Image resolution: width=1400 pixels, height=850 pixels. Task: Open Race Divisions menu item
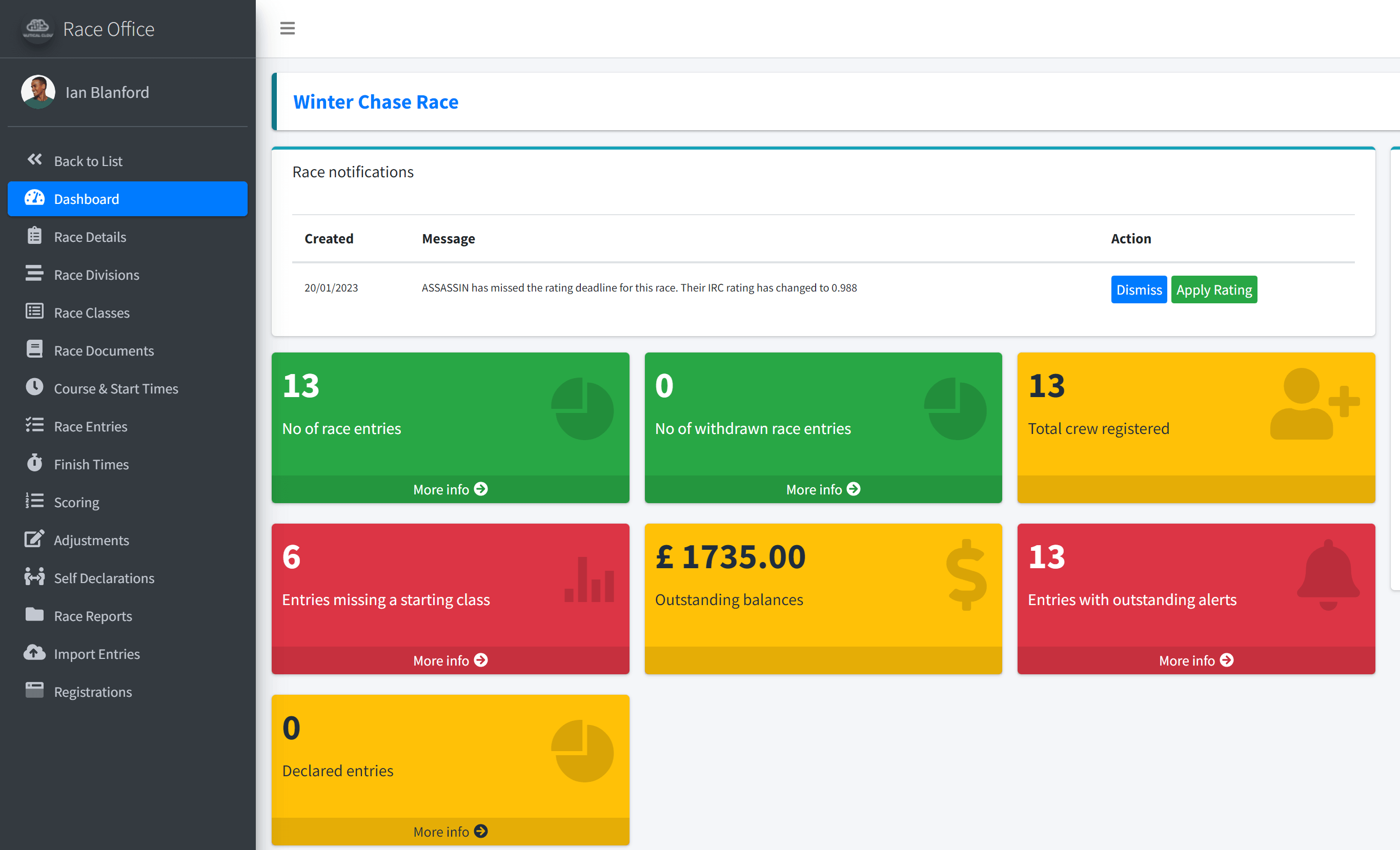pyautogui.click(x=128, y=275)
